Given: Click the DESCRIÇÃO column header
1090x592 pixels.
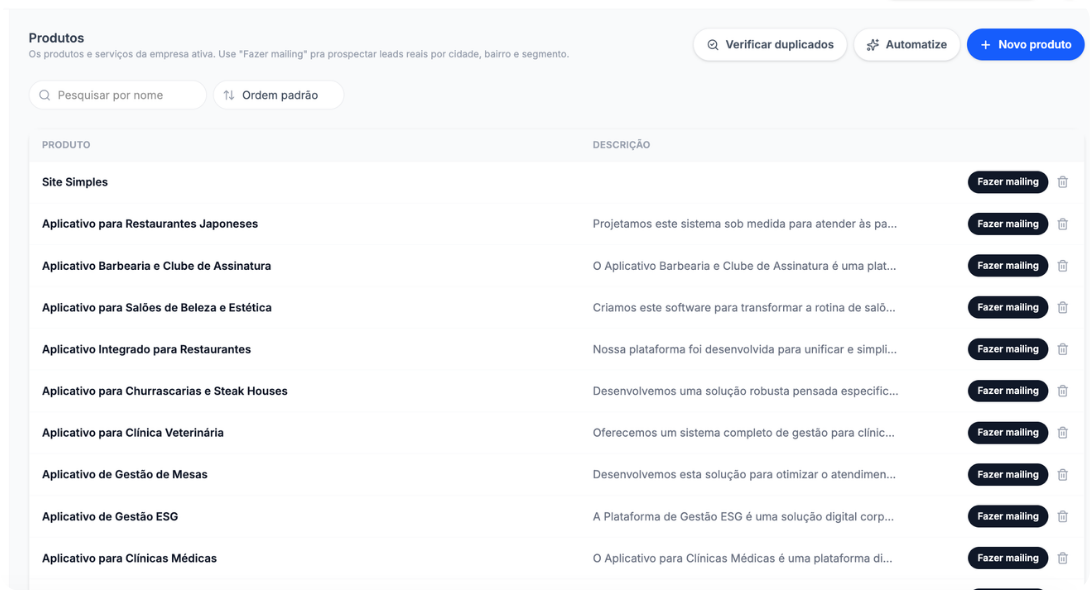Looking at the screenshot, I should click(621, 145).
